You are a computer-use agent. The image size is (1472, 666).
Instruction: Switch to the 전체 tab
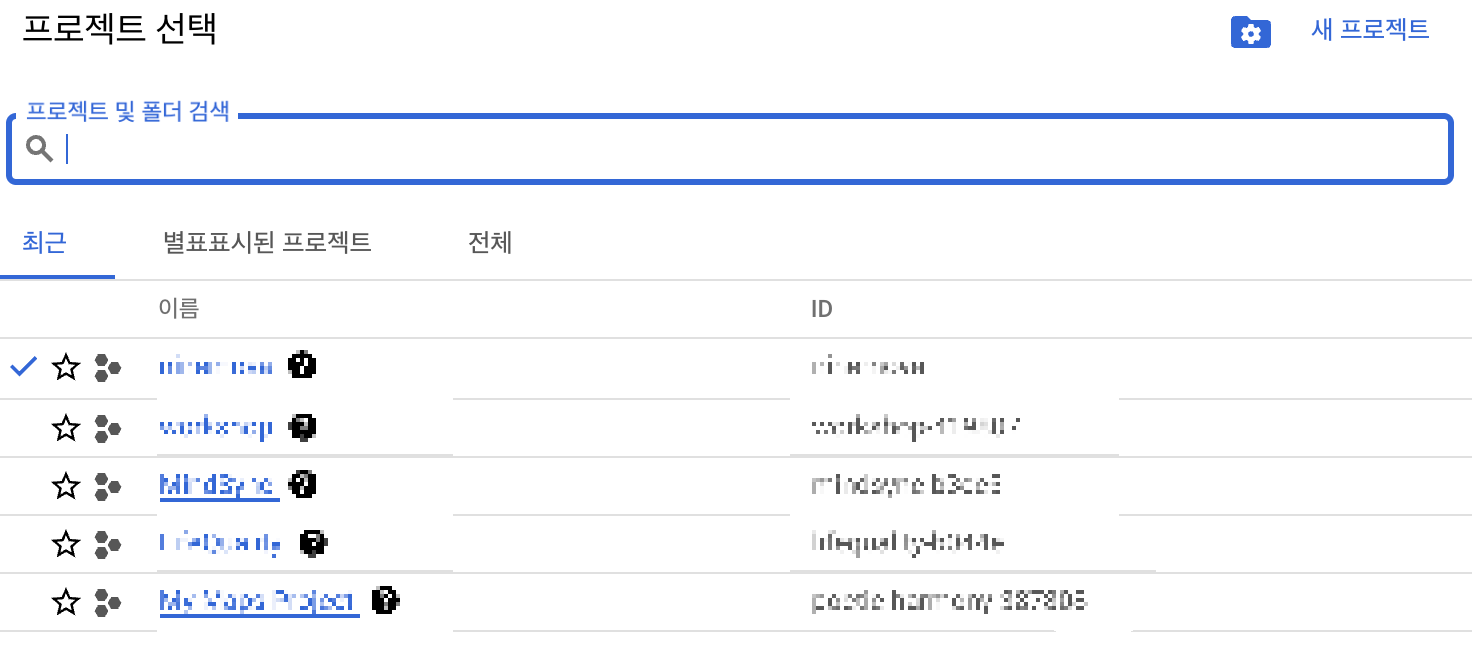[490, 242]
